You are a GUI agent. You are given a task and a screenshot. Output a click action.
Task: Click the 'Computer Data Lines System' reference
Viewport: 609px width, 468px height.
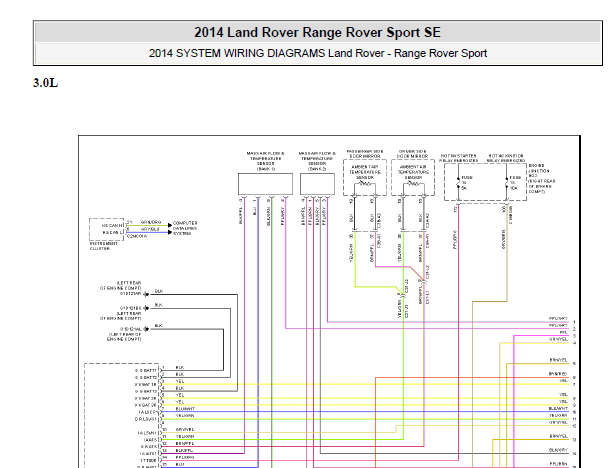[x=185, y=228]
